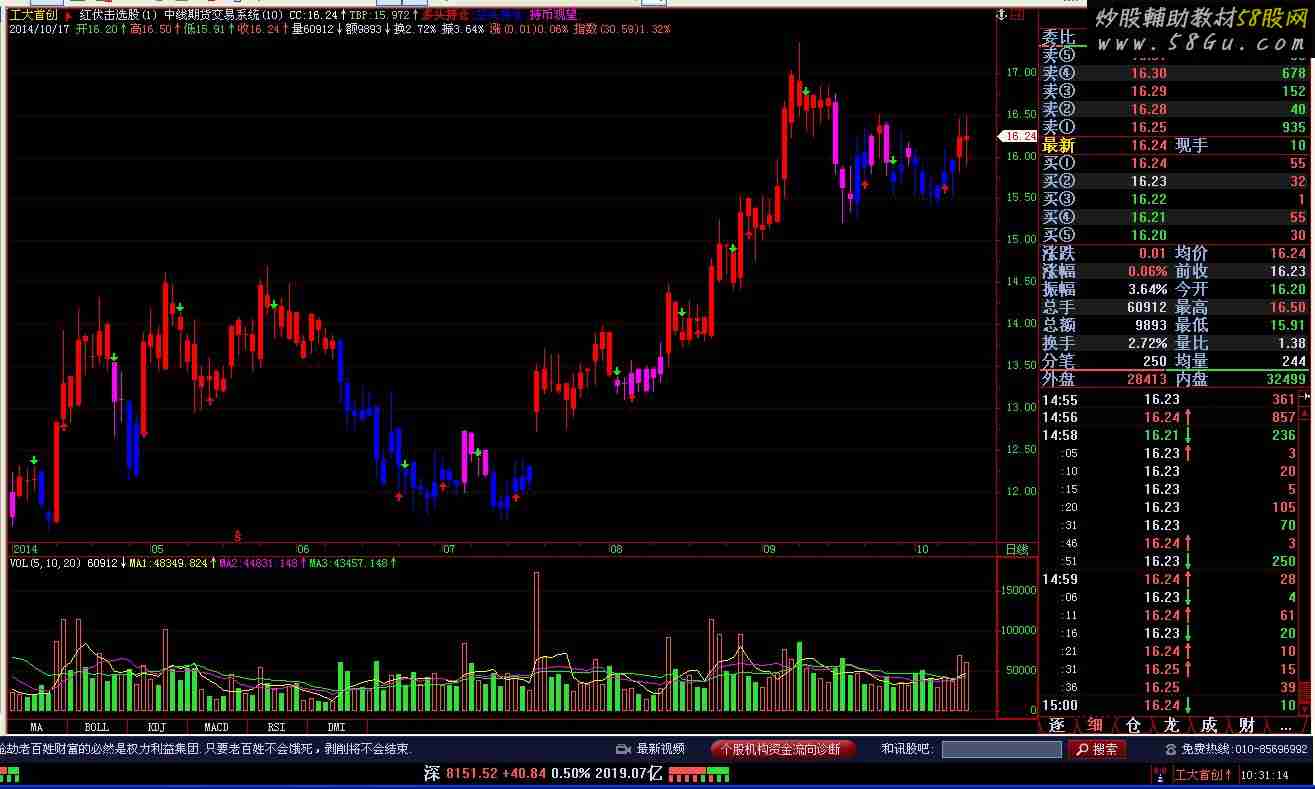The image size is (1315, 789).
Task: Open the 细 detail tab
Action: coord(1095,725)
